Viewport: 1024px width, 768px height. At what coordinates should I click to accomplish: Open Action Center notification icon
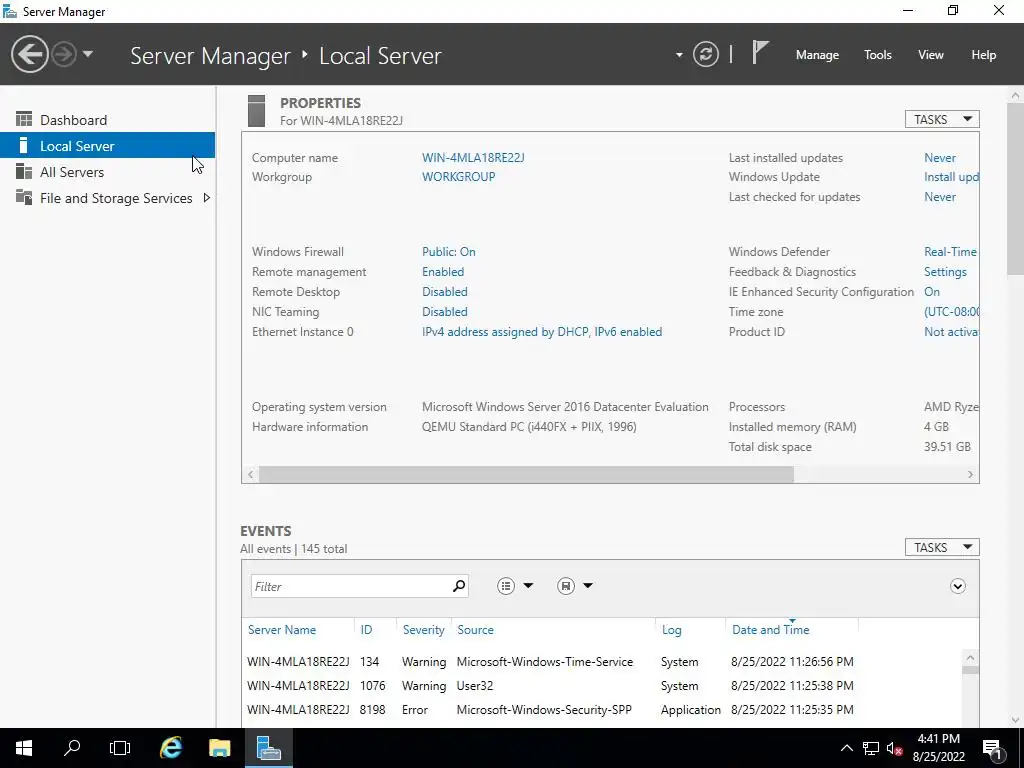point(993,748)
